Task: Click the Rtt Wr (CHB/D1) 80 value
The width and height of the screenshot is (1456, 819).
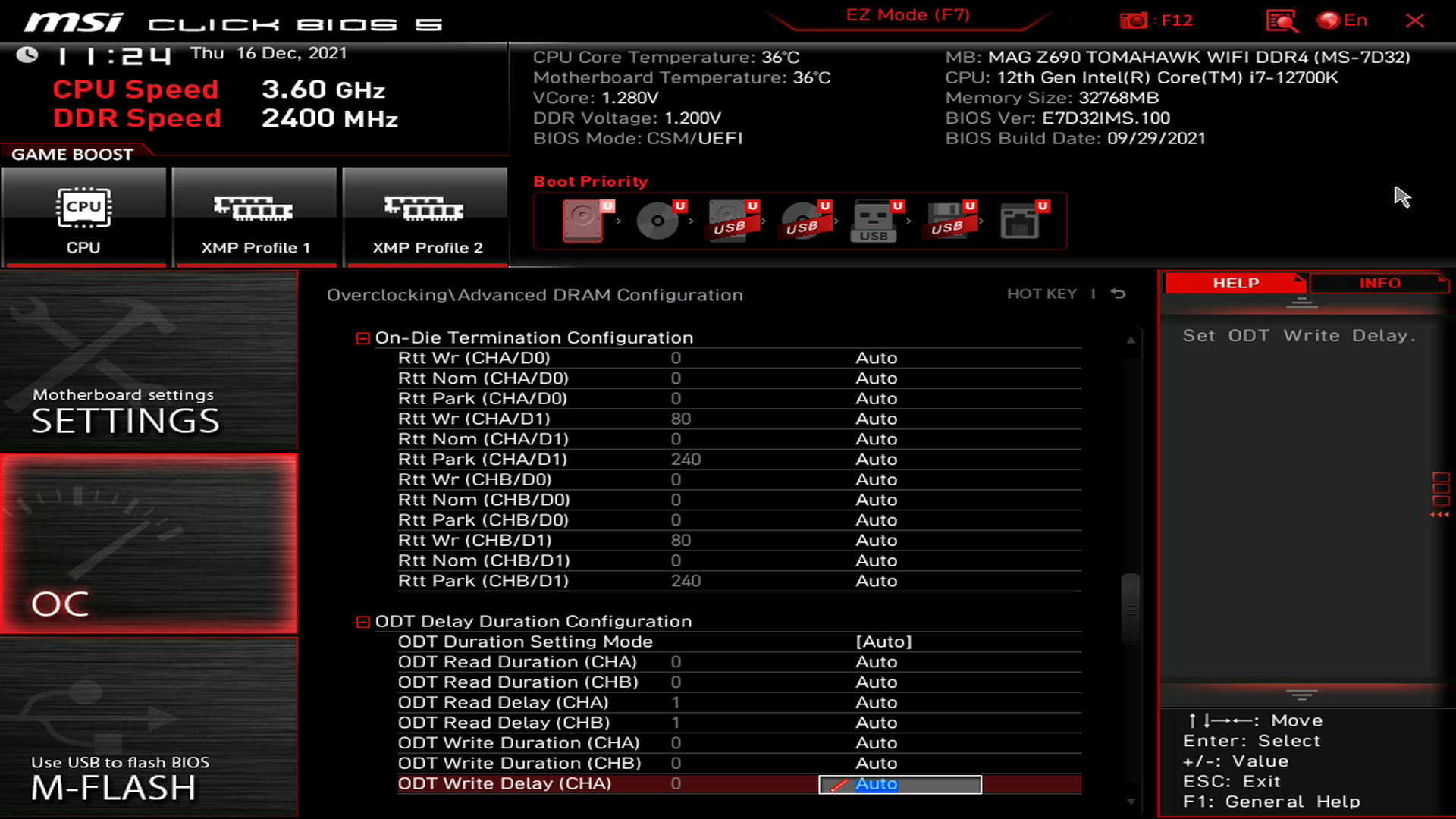Action: coord(681,541)
